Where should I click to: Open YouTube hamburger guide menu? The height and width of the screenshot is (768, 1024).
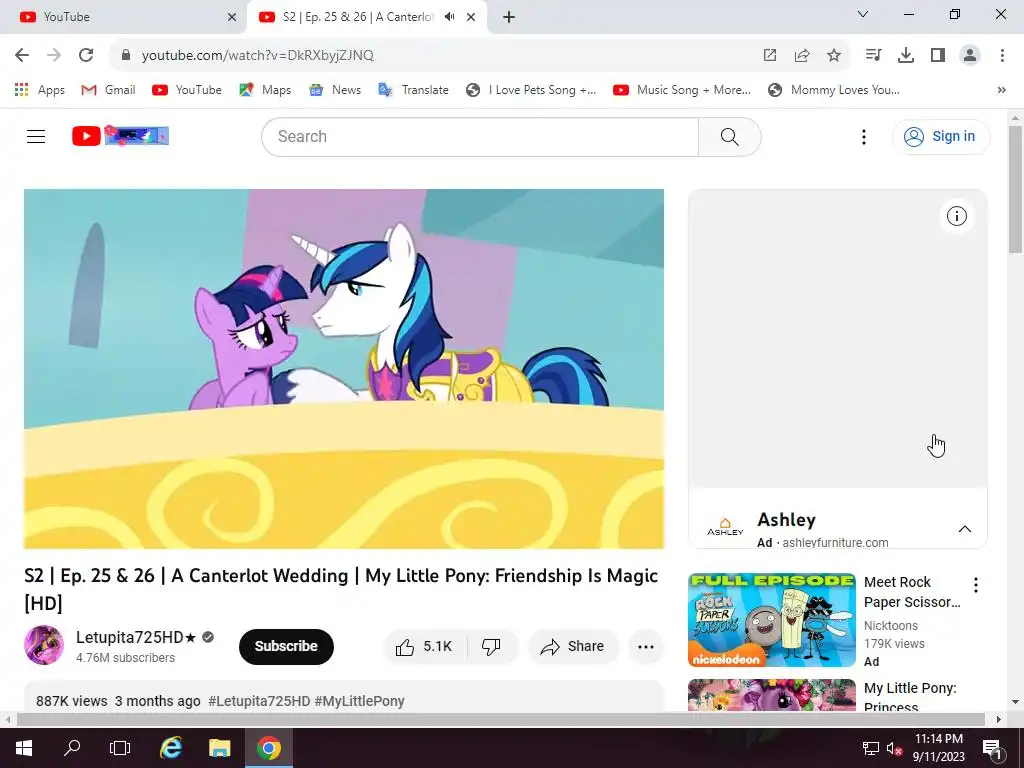(36, 136)
